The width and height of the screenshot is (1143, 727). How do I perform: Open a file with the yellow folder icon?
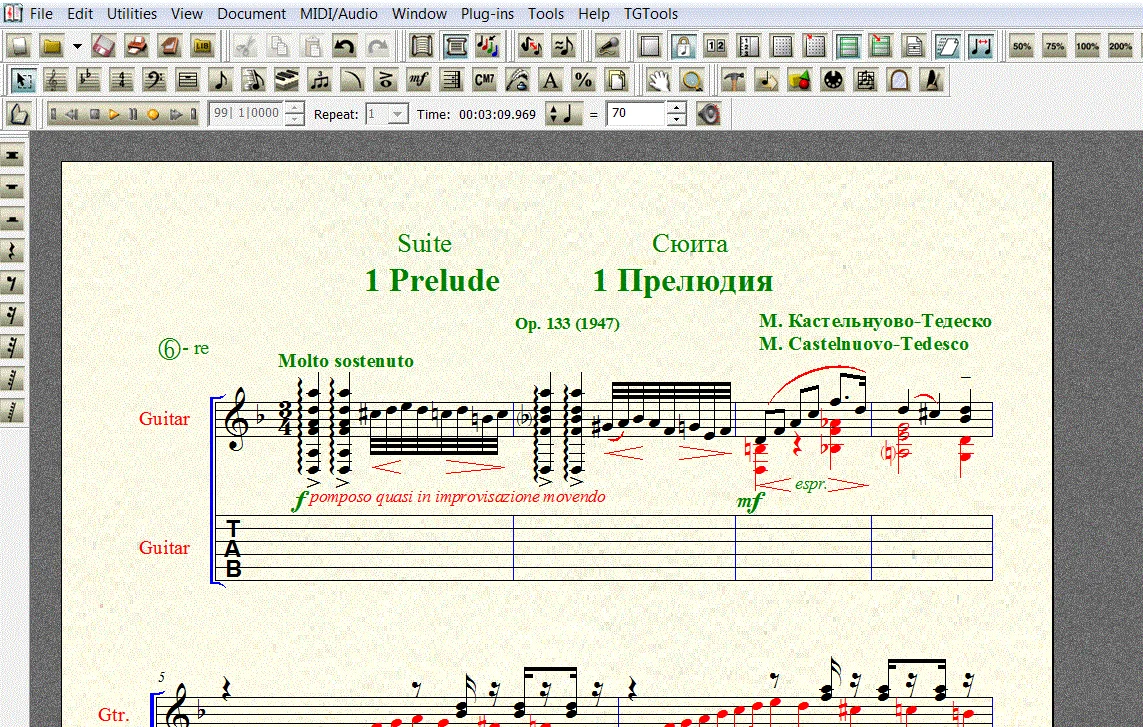coord(52,47)
